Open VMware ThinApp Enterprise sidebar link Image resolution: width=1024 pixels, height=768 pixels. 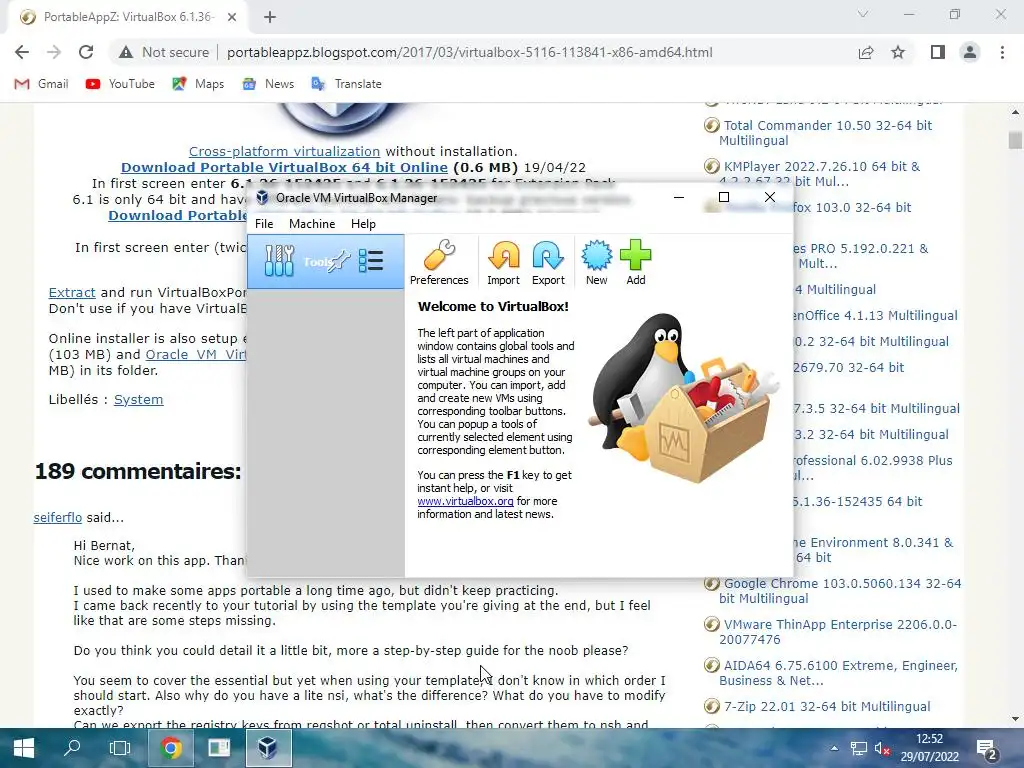(838, 632)
